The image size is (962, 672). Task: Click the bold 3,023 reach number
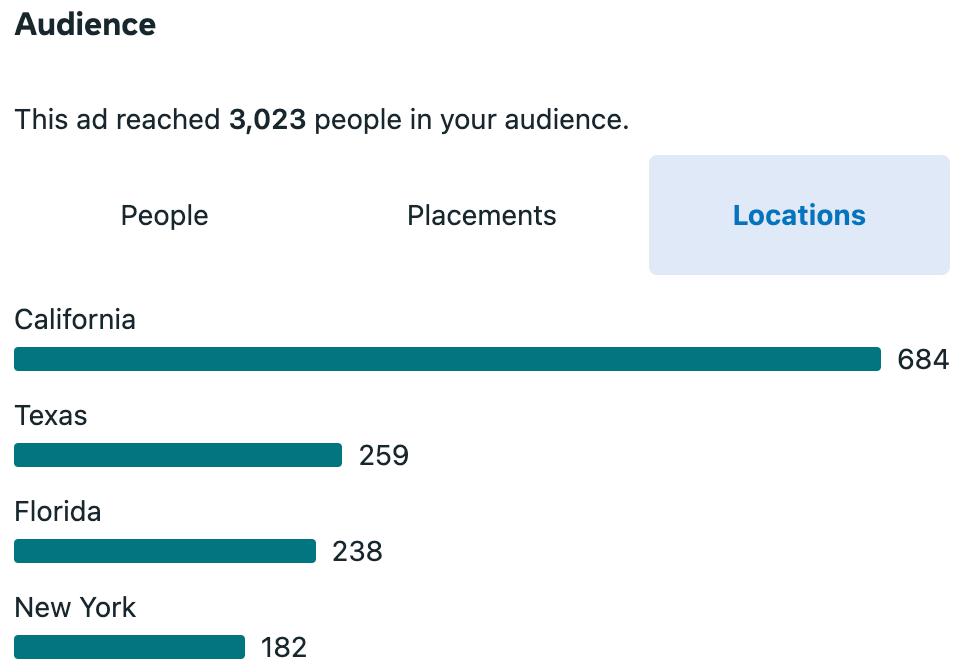point(267,119)
